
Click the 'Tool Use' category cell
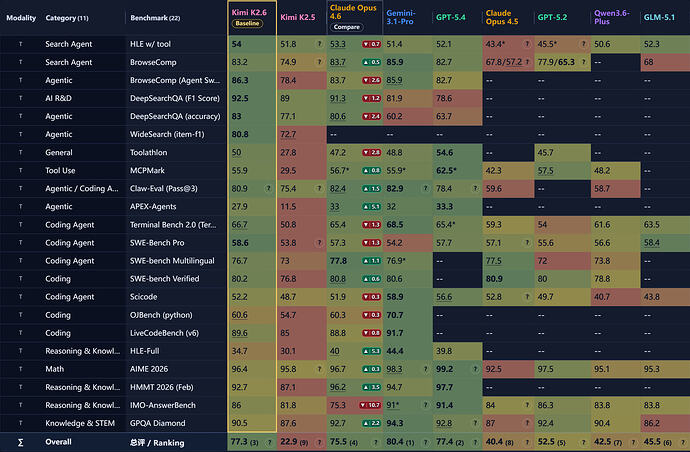(60, 170)
